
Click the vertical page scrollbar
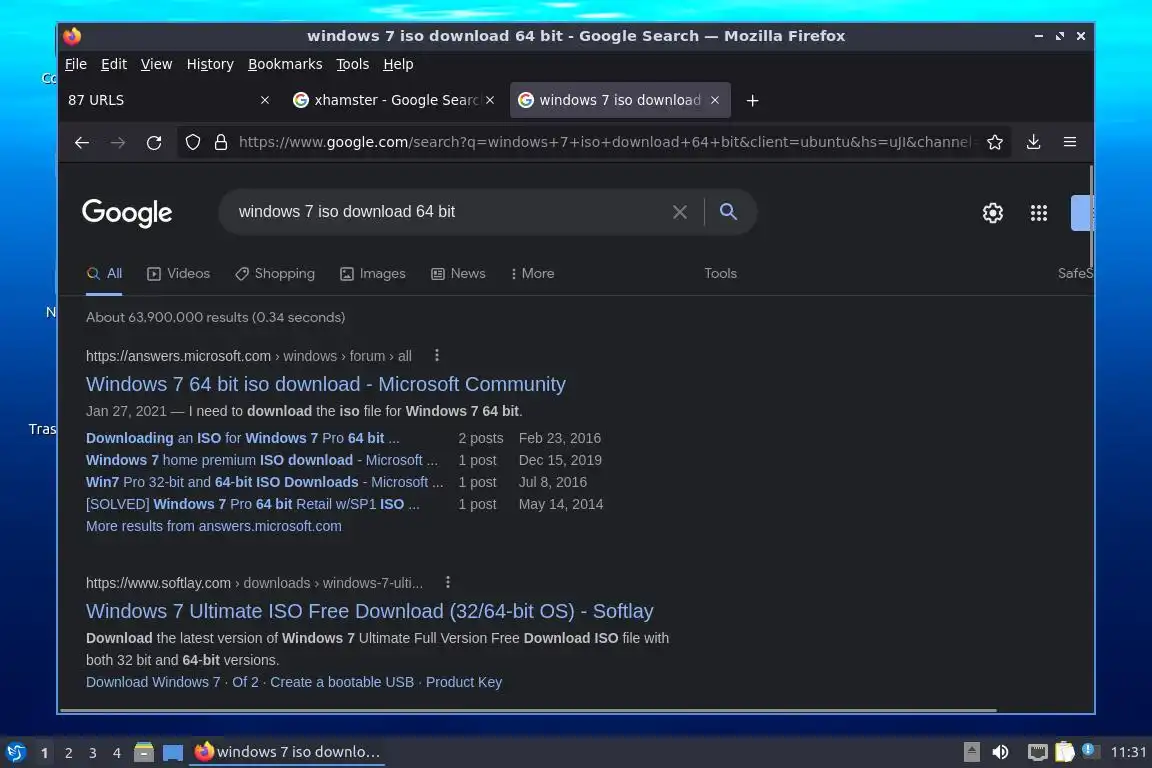click(x=1091, y=217)
